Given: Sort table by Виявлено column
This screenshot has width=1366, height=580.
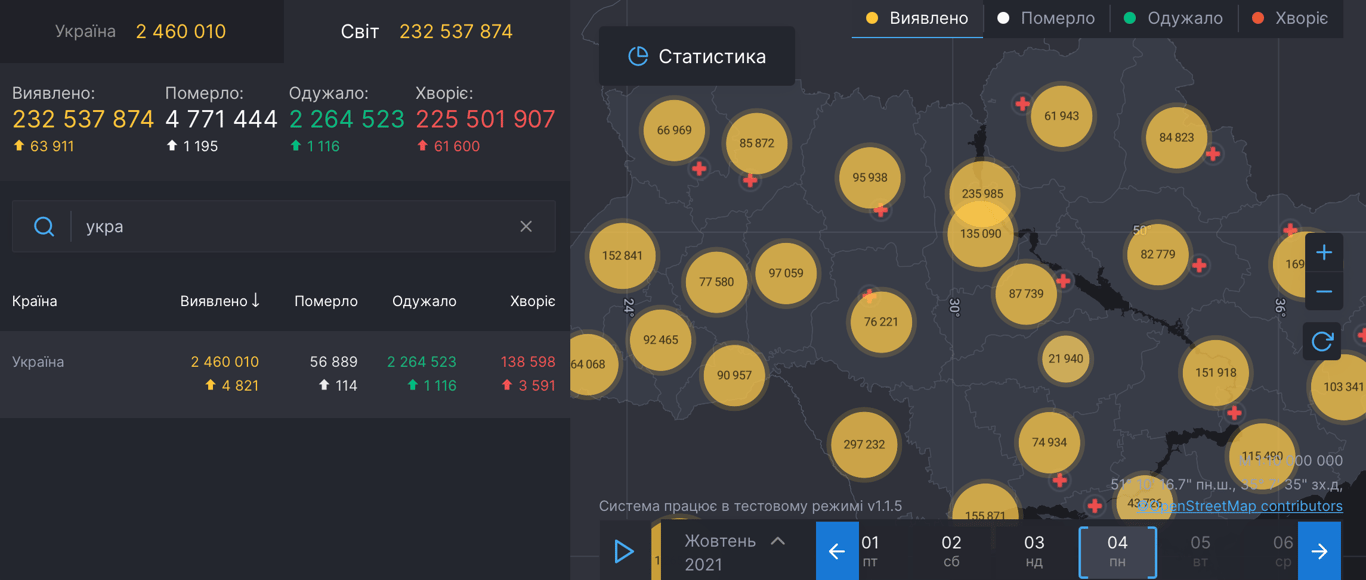Looking at the screenshot, I should pos(220,301).
